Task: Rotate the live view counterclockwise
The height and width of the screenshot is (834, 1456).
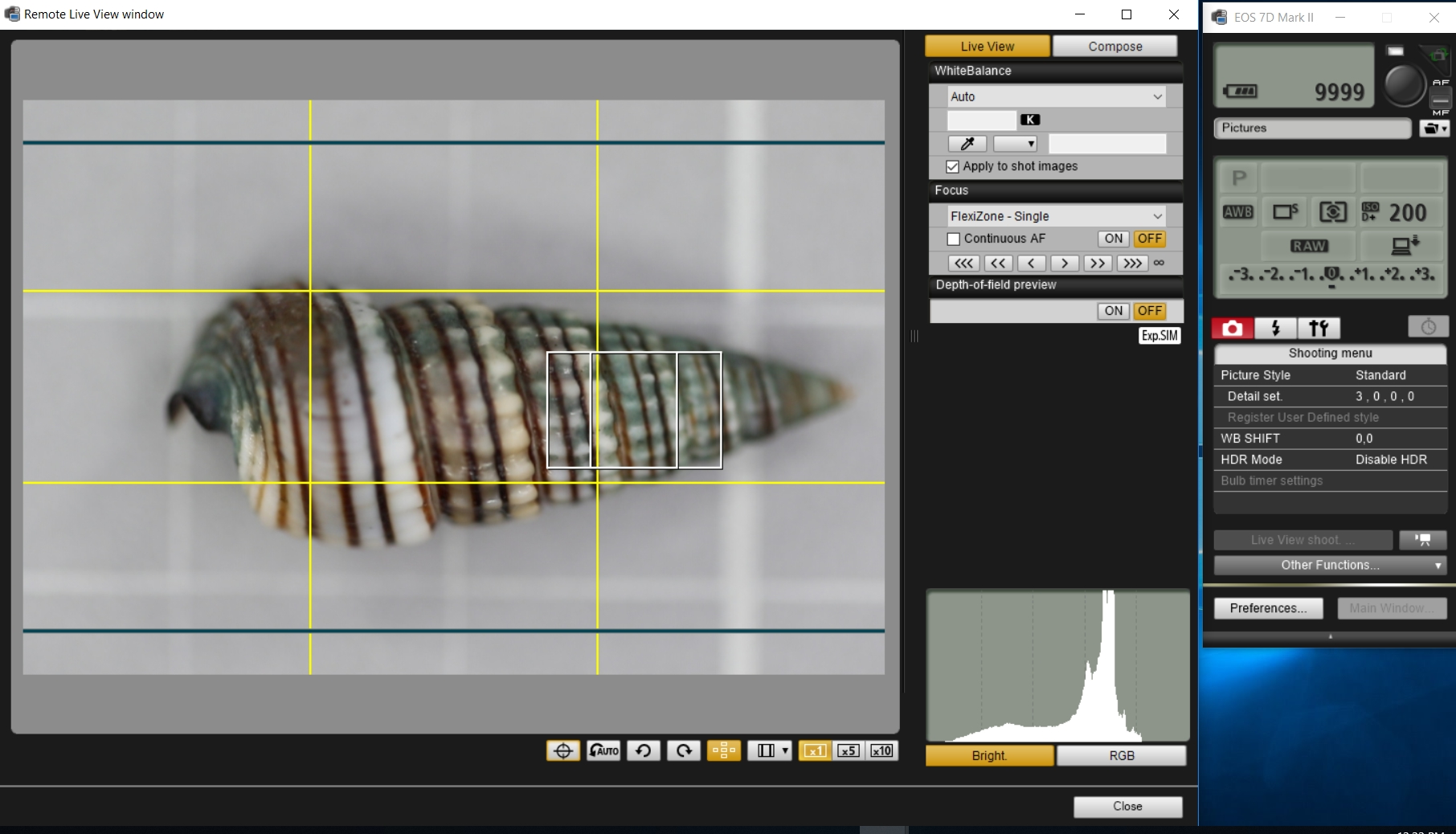Action: pyautogui.click(x=643, y=750)
